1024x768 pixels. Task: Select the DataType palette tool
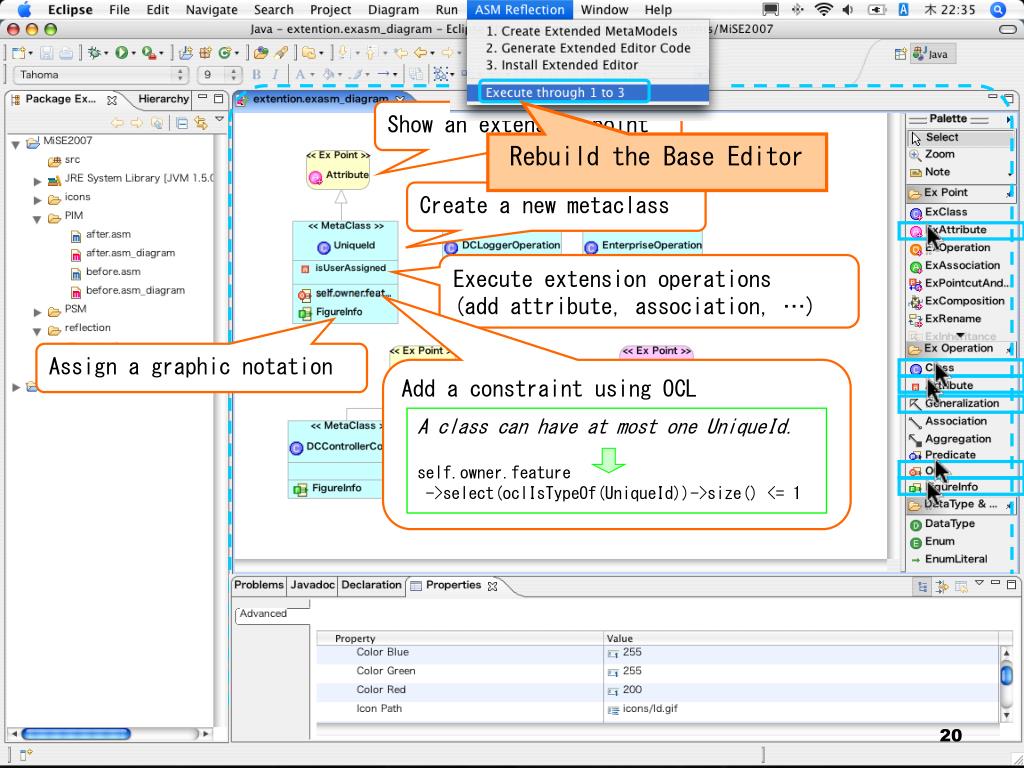coord(942,524)
